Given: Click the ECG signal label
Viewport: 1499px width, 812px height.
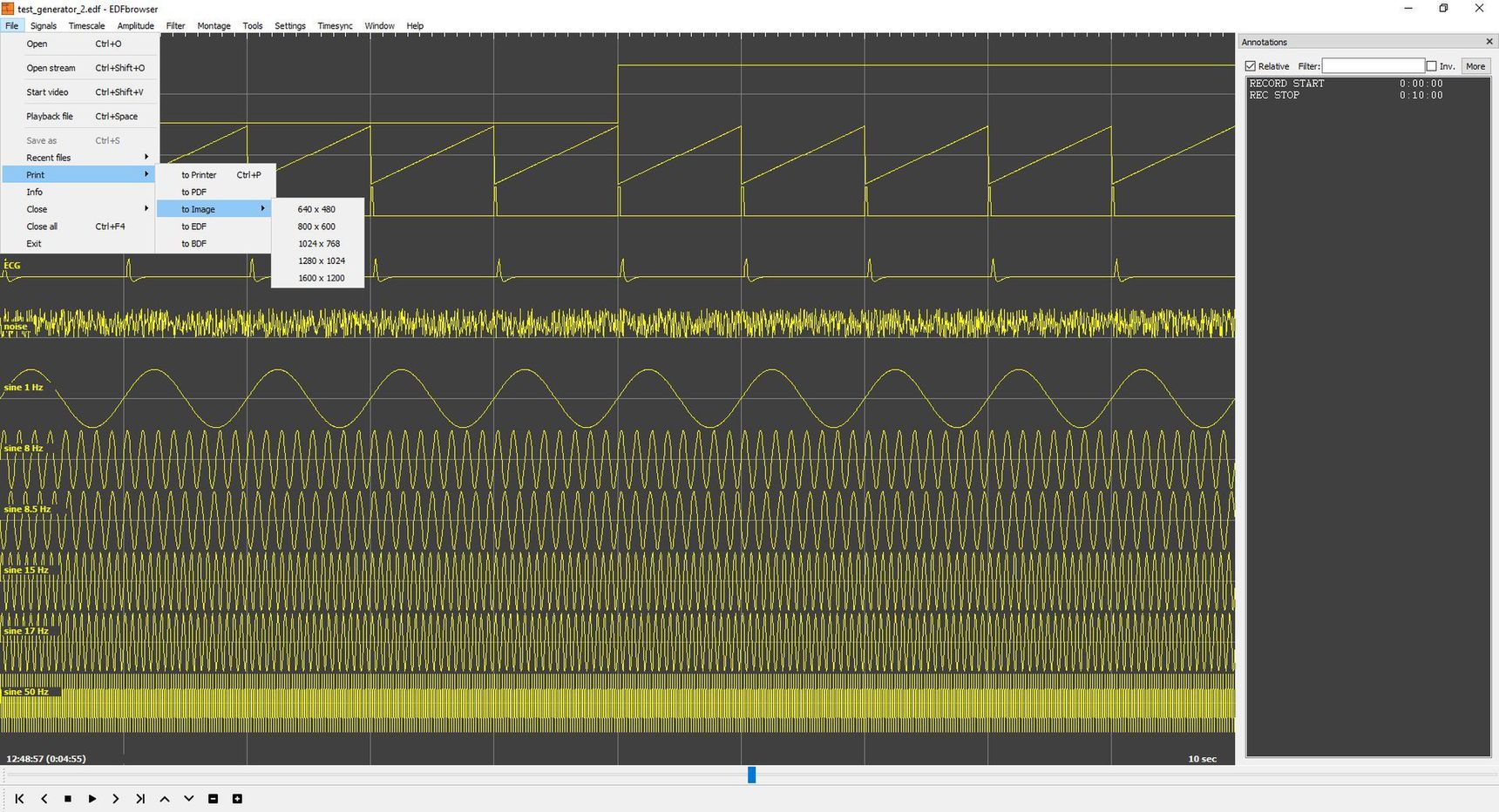Looking at the screenshot, I should [x=12, y=265].
